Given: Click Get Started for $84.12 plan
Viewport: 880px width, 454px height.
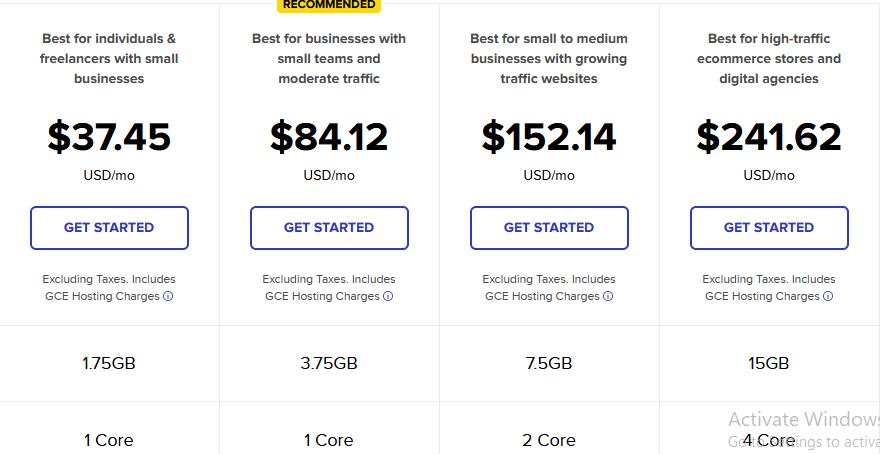Looking at the screenshot, I should click(329, 228).
